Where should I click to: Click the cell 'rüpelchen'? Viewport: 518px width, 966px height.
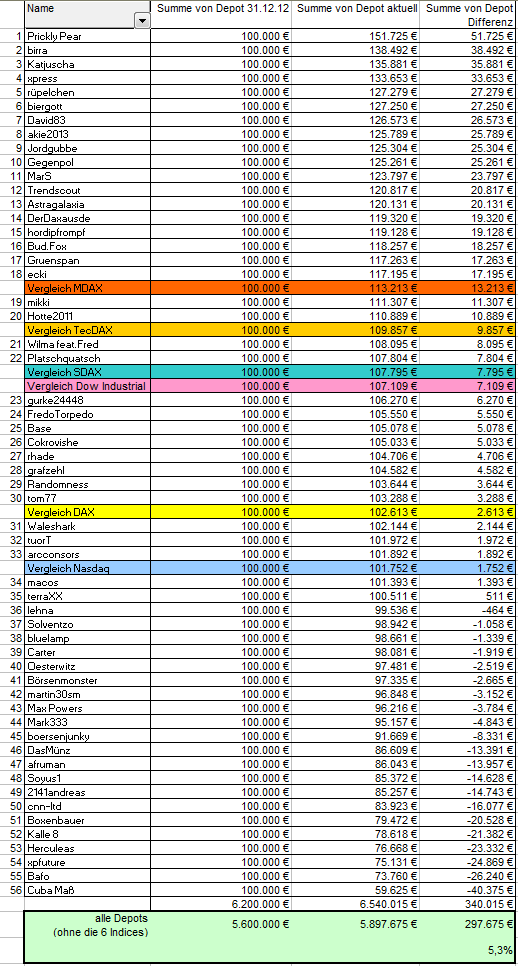tap(87, 92)
